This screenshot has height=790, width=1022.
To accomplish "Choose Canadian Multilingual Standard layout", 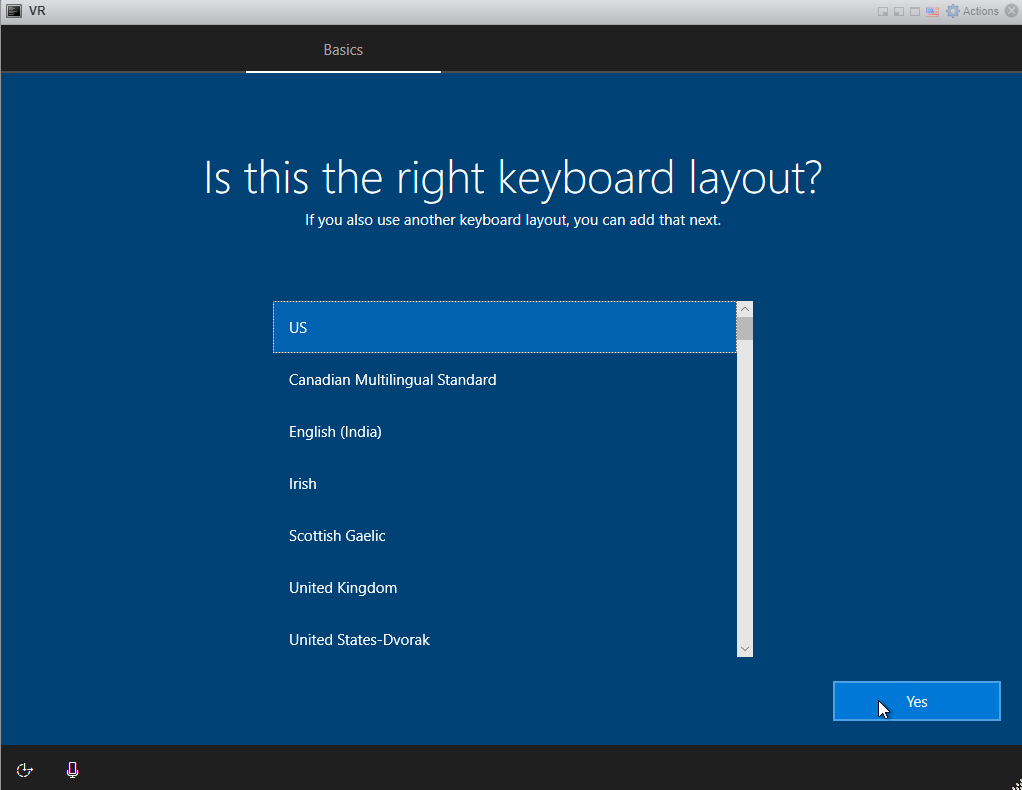I will point(504,379).
